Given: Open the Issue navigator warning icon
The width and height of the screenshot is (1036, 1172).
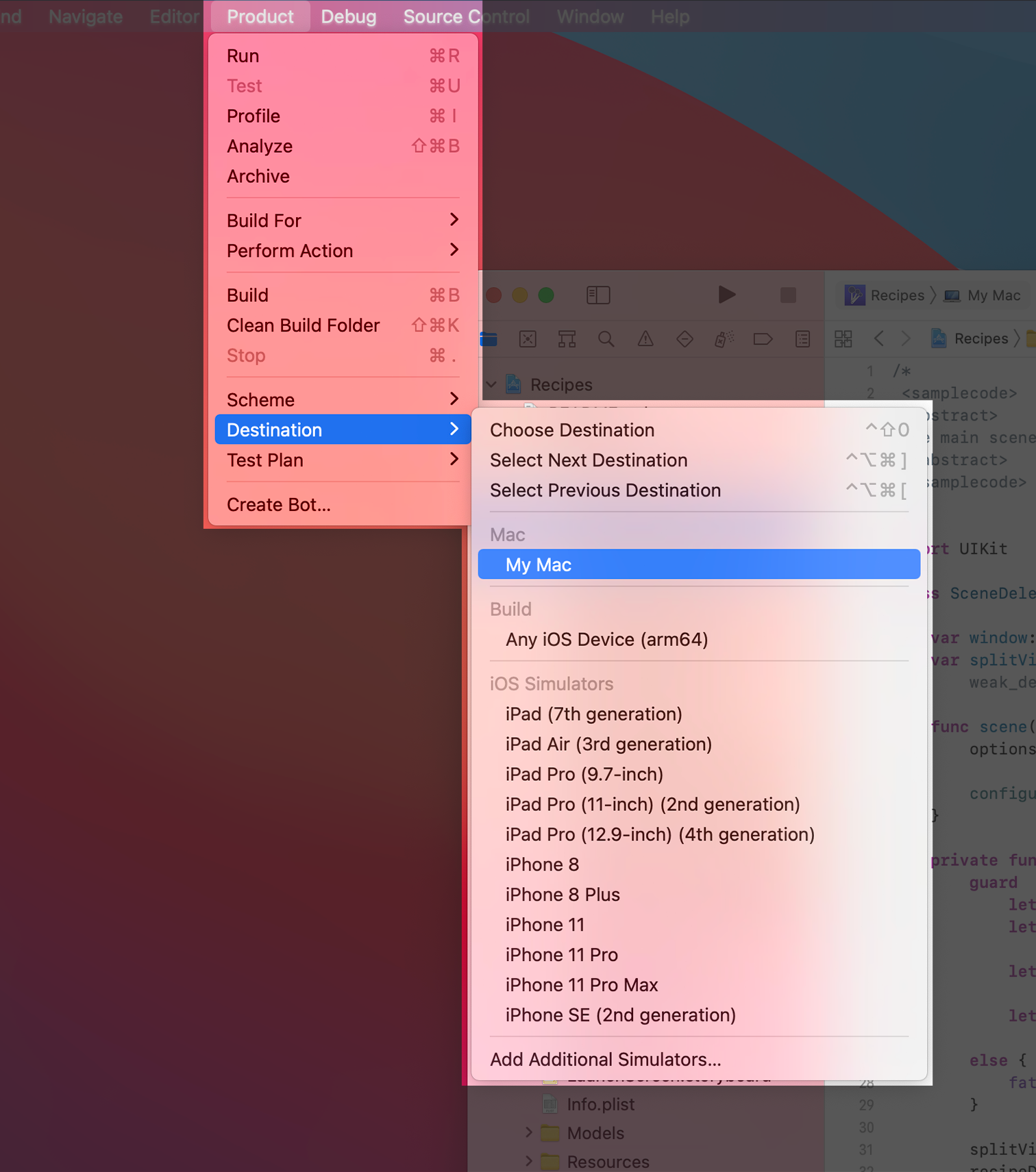Looking at the screenshot, I should (x=645, y=339).
